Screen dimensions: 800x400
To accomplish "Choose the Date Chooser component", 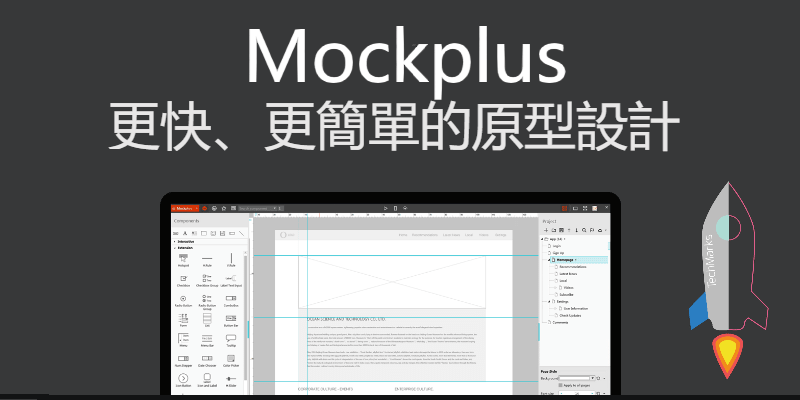I will [x=207, y=357].
